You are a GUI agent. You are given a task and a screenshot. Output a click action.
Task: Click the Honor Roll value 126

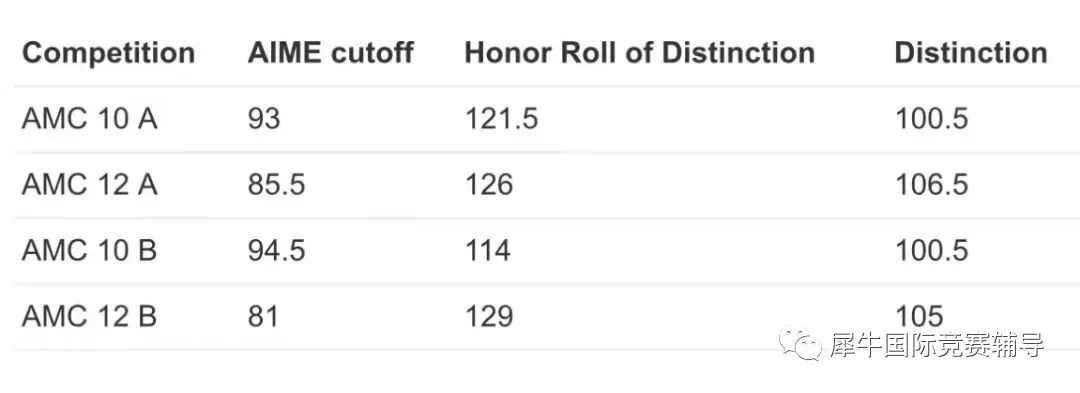point(489,184)
